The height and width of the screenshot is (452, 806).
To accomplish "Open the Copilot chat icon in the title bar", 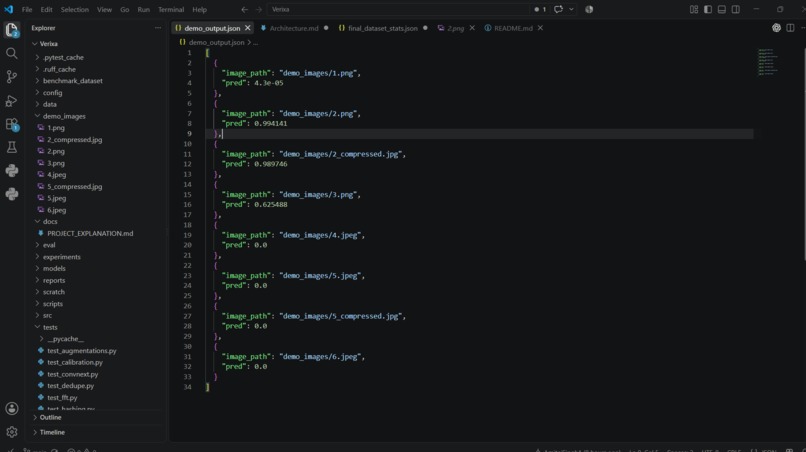I will [558, 9].
